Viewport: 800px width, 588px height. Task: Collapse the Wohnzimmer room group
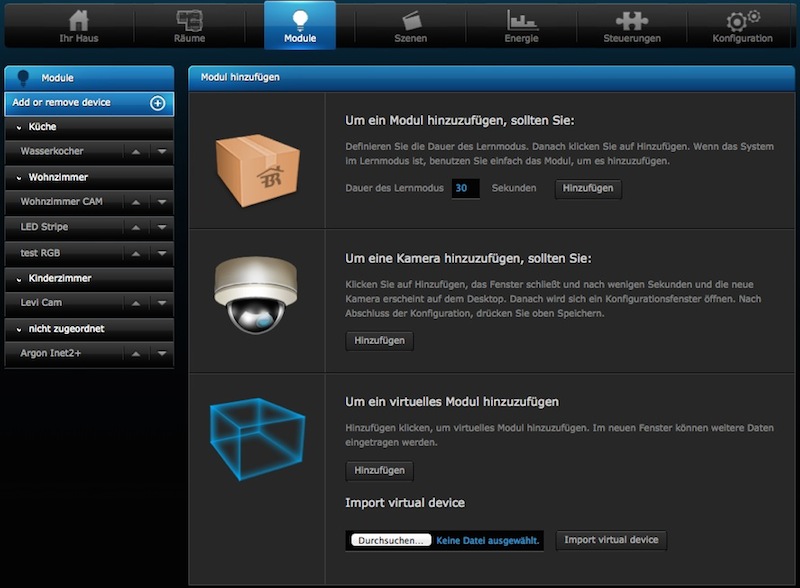(x=19, y=178)
